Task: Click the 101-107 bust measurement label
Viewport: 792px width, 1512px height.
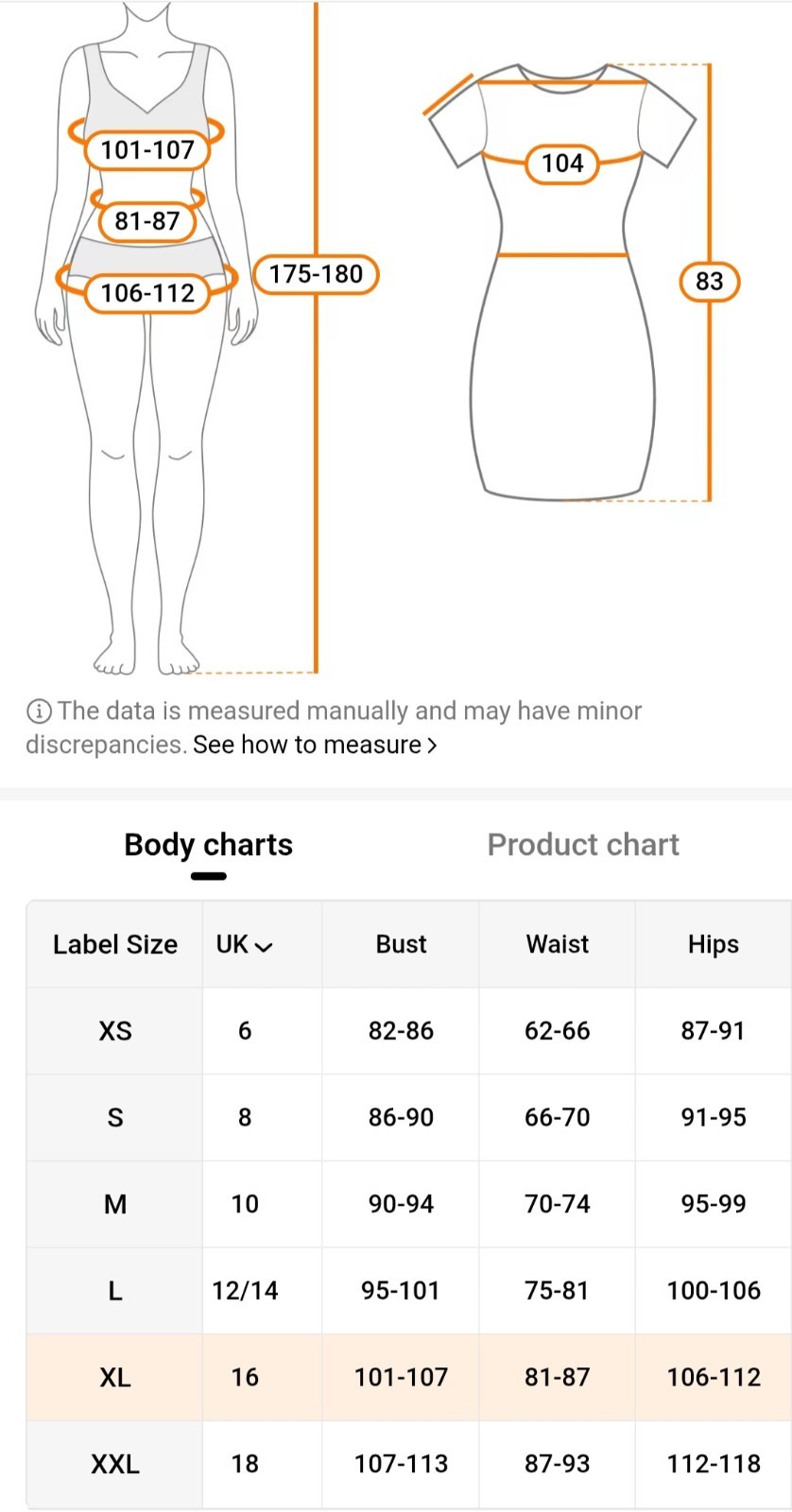Action: [147, 149]
